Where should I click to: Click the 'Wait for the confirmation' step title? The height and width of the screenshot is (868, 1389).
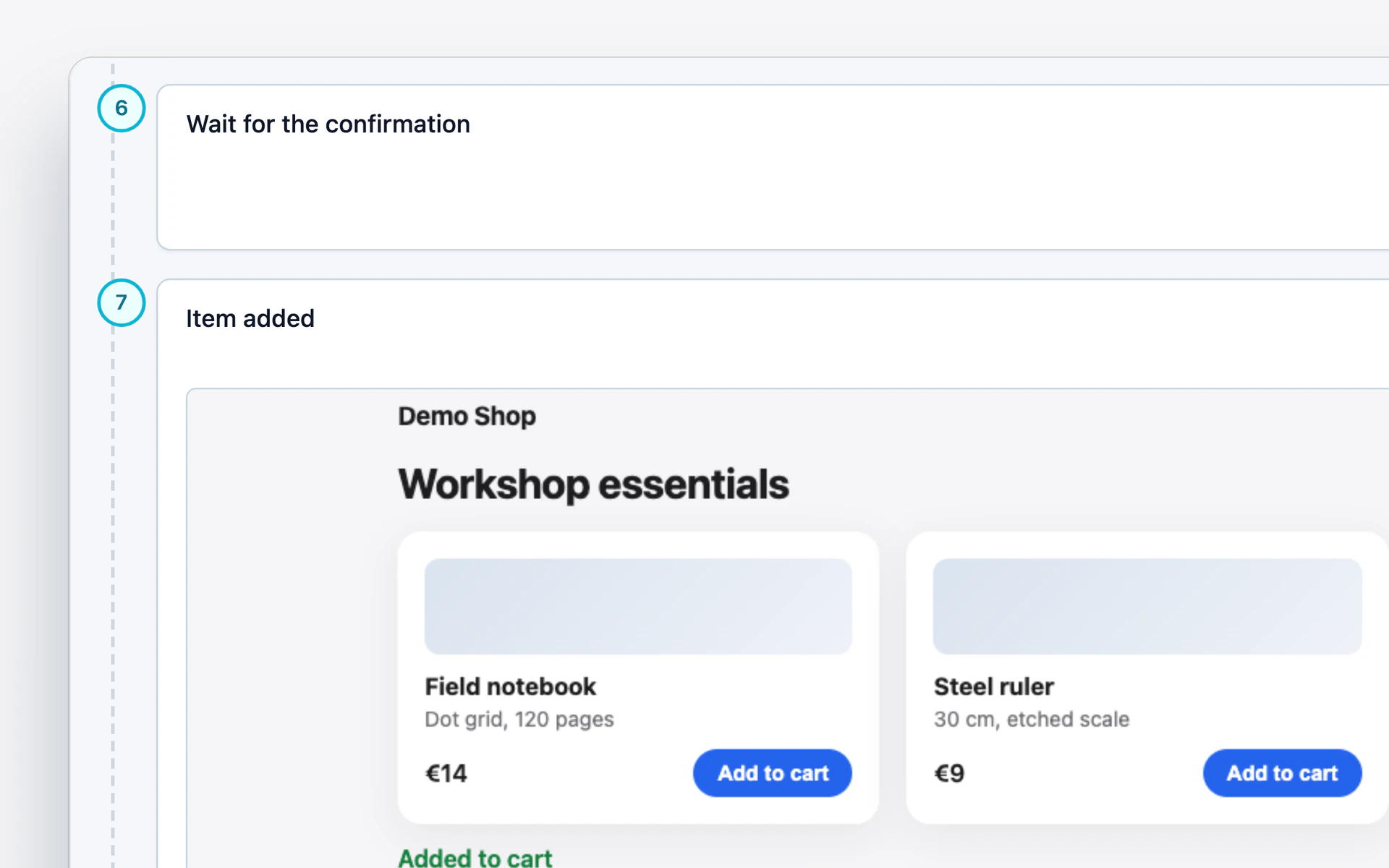pyautogui.click(x=328, y=124)
